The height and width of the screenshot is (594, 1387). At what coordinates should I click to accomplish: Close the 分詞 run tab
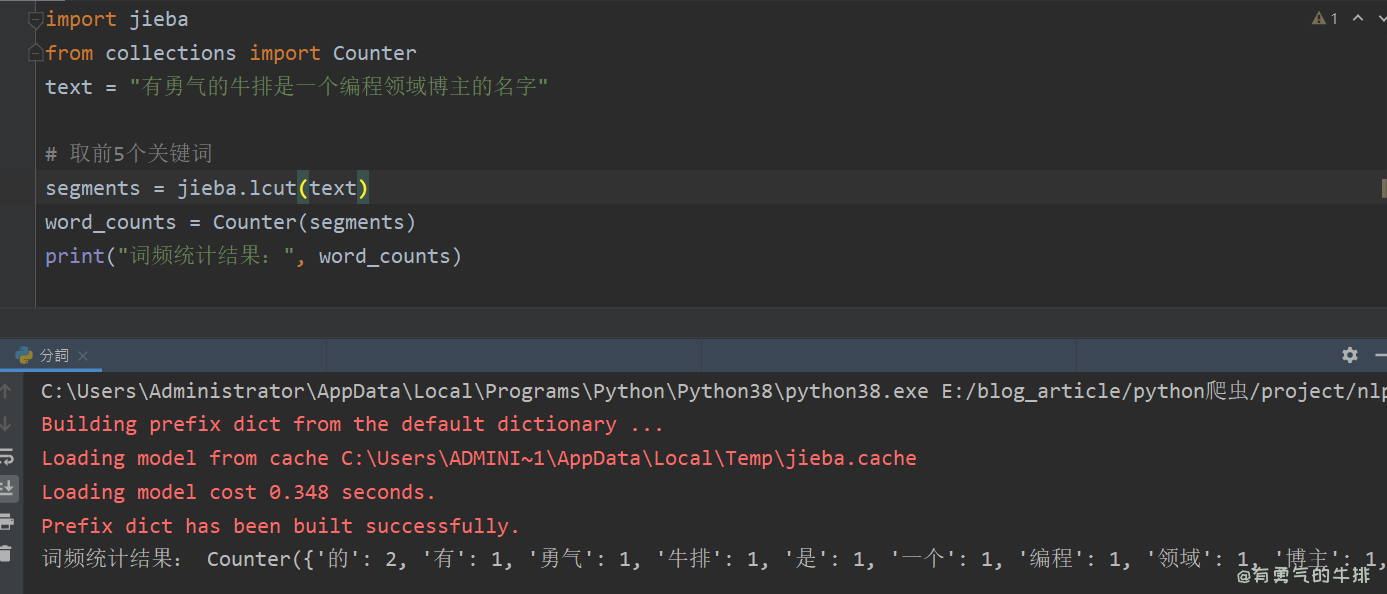pos(83,356)
